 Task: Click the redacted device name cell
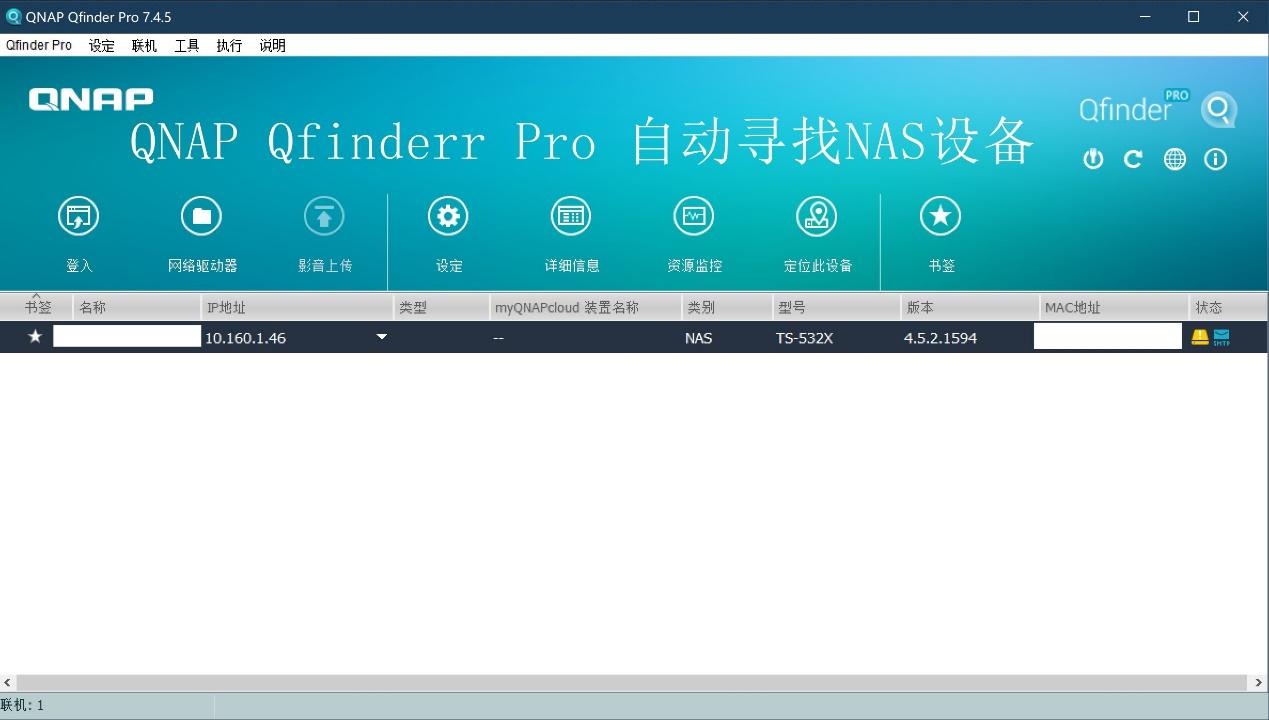click(127, 336)
